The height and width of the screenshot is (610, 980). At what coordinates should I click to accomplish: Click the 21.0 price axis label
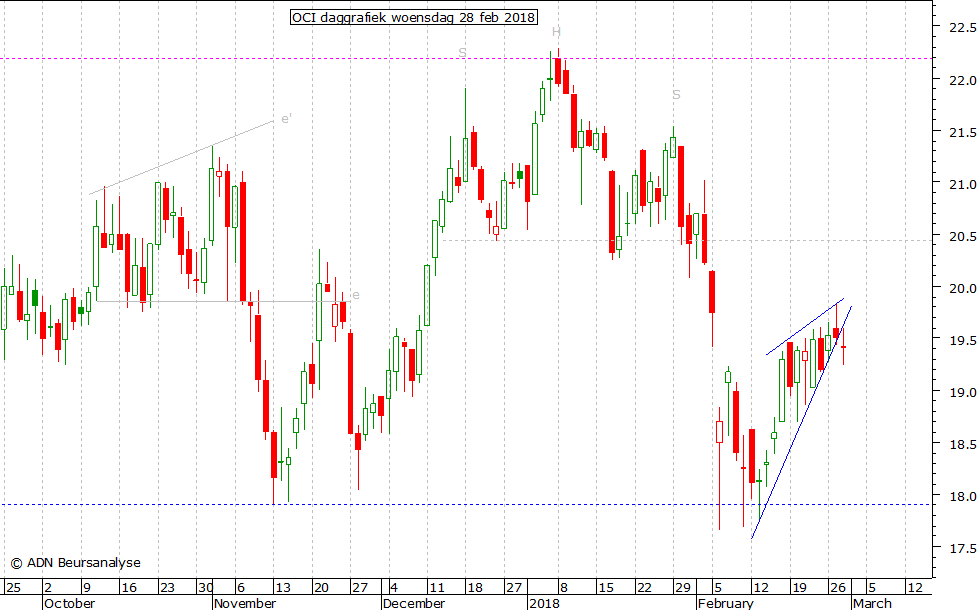(x=962, y=184)
